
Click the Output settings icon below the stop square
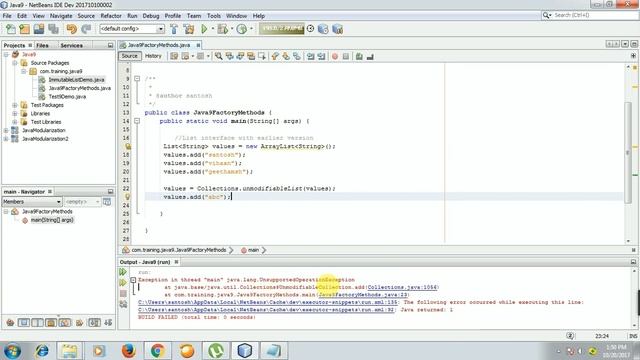[123, 304]
